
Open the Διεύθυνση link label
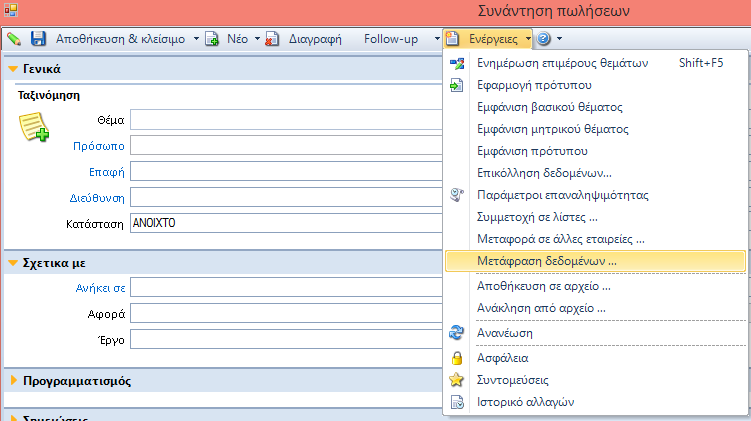coord(97,198)
